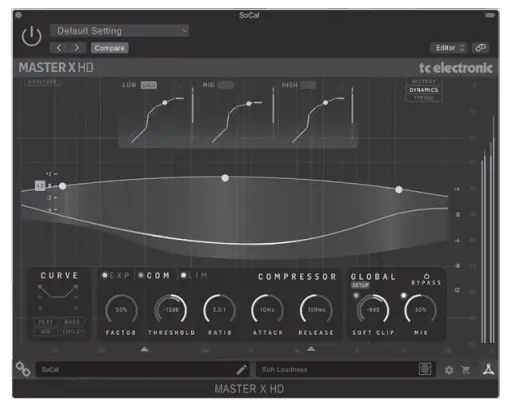Click the High band dynamics curve point
517x416 pixels.
pyautogui.click(x=326, y=103)
